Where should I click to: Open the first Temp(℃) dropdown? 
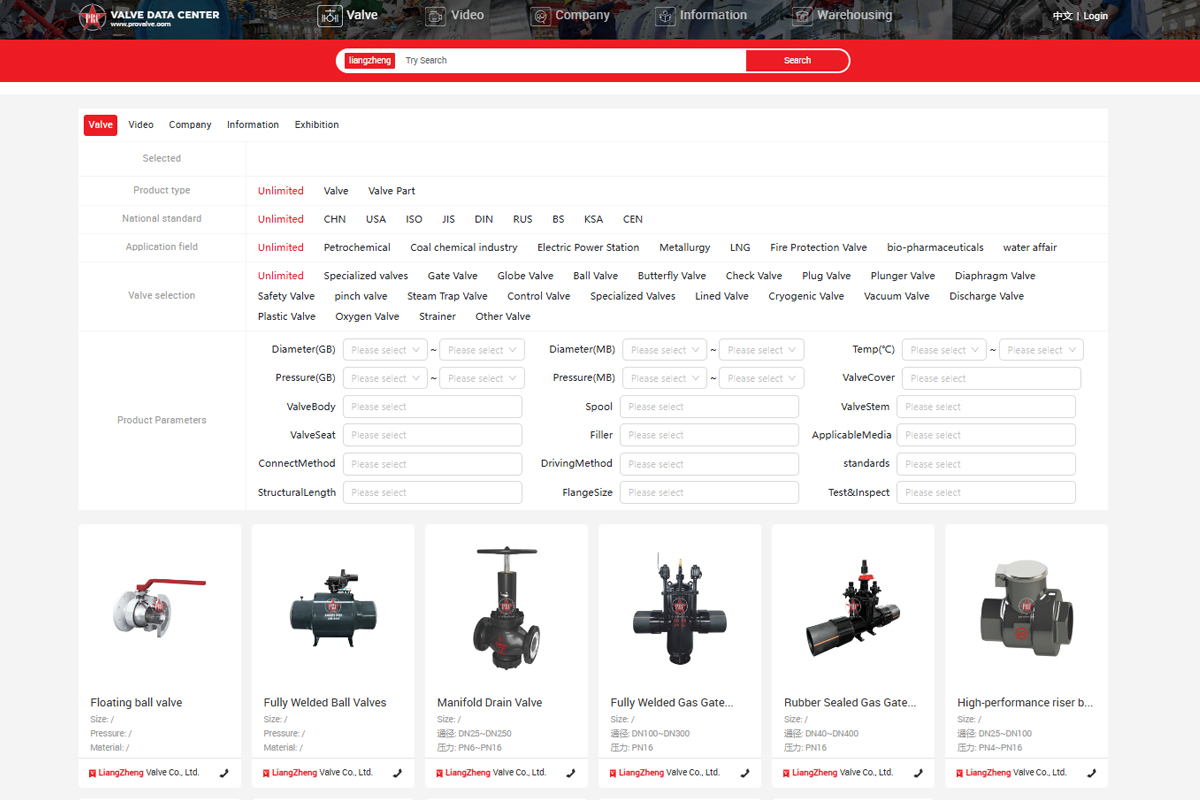[944, 350]
